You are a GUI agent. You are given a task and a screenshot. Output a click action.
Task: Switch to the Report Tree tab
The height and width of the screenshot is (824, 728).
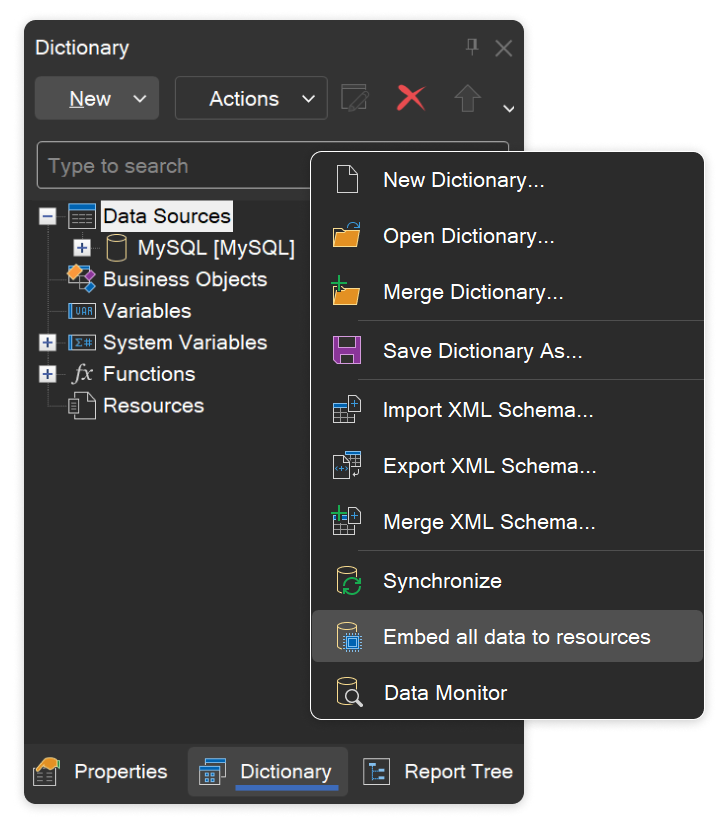pyautogui.click(x=437, y=771)
